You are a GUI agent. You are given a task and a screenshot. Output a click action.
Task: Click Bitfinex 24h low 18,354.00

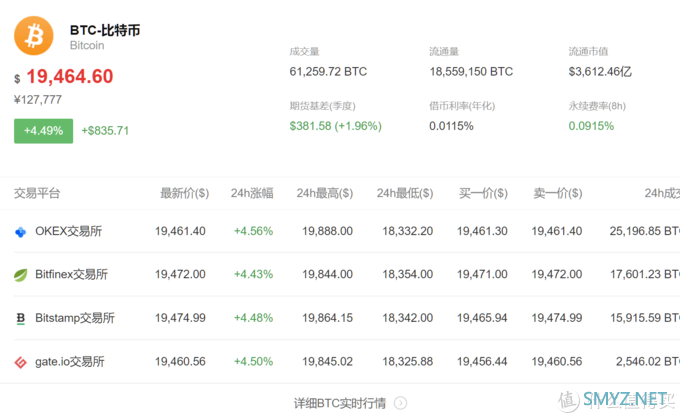(408, 274)
